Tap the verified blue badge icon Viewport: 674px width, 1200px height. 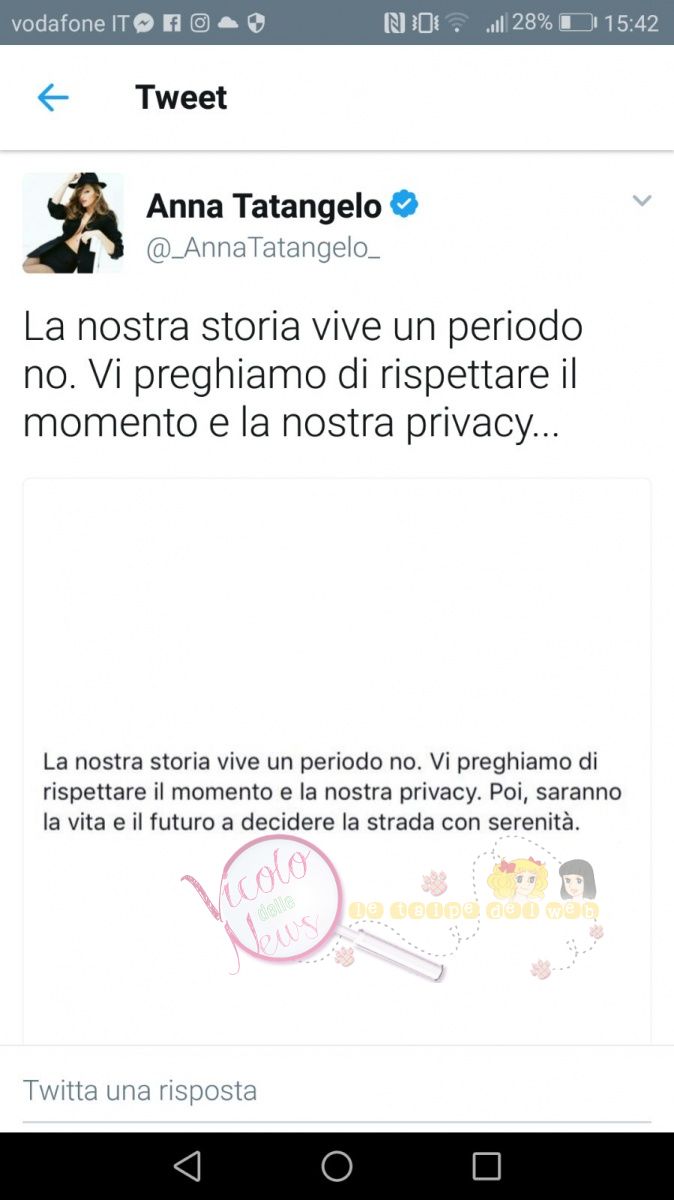(404, 205)
